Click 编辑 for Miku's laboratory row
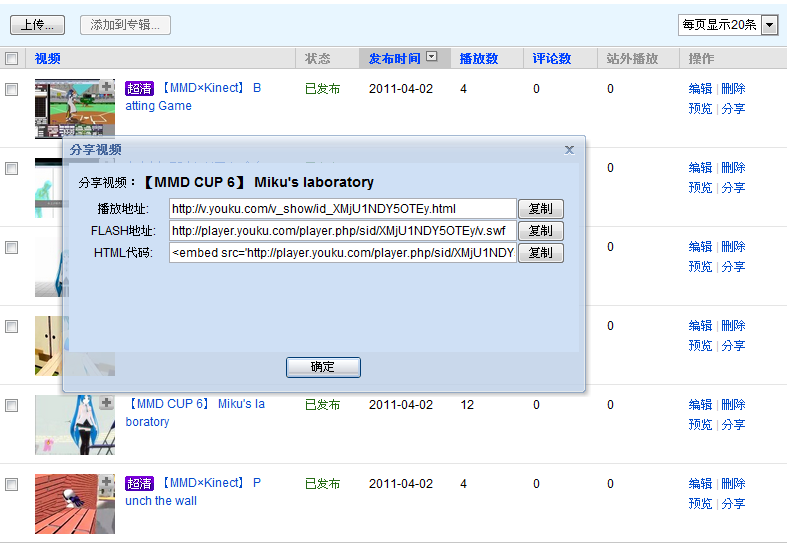Screen dimensions: 787x545 [700, 405]
